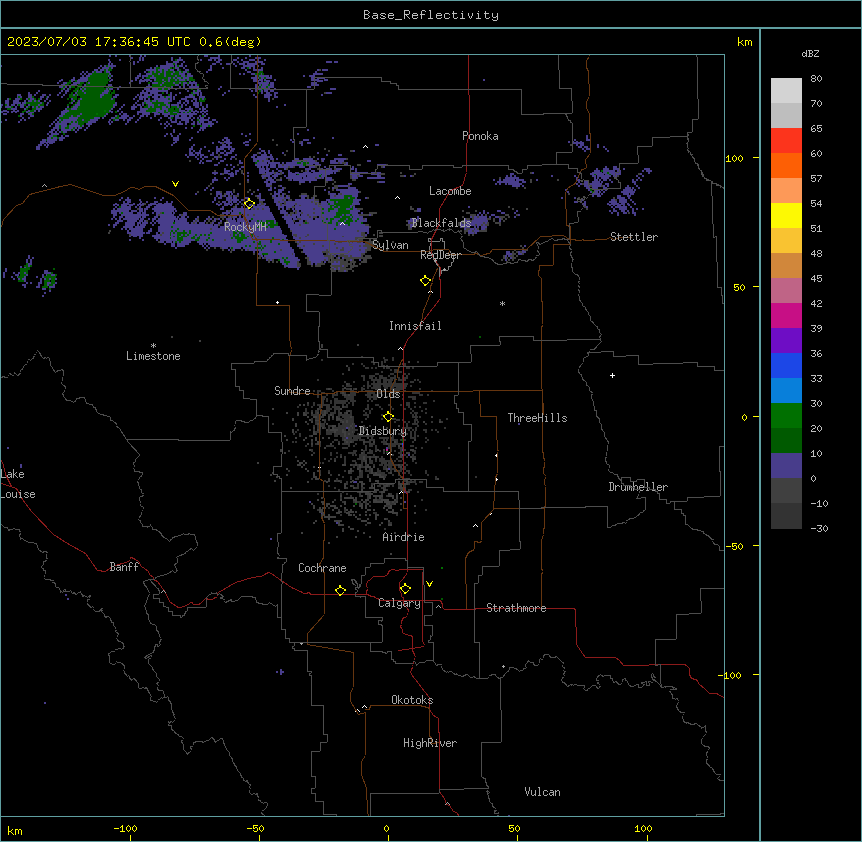
Task: Click the Limestone label
Action: click(153, 356)
